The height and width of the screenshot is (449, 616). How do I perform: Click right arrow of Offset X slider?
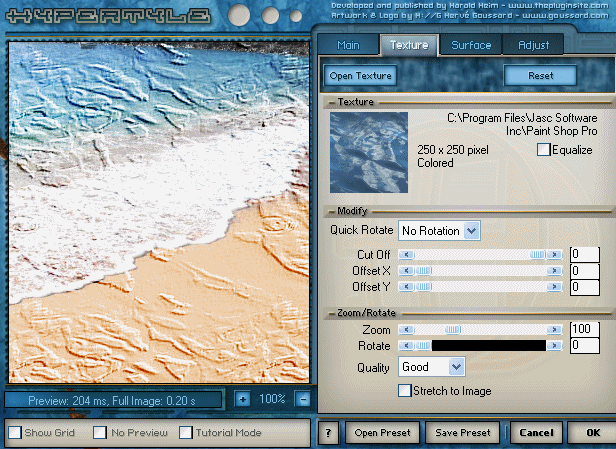click(553, 271)
